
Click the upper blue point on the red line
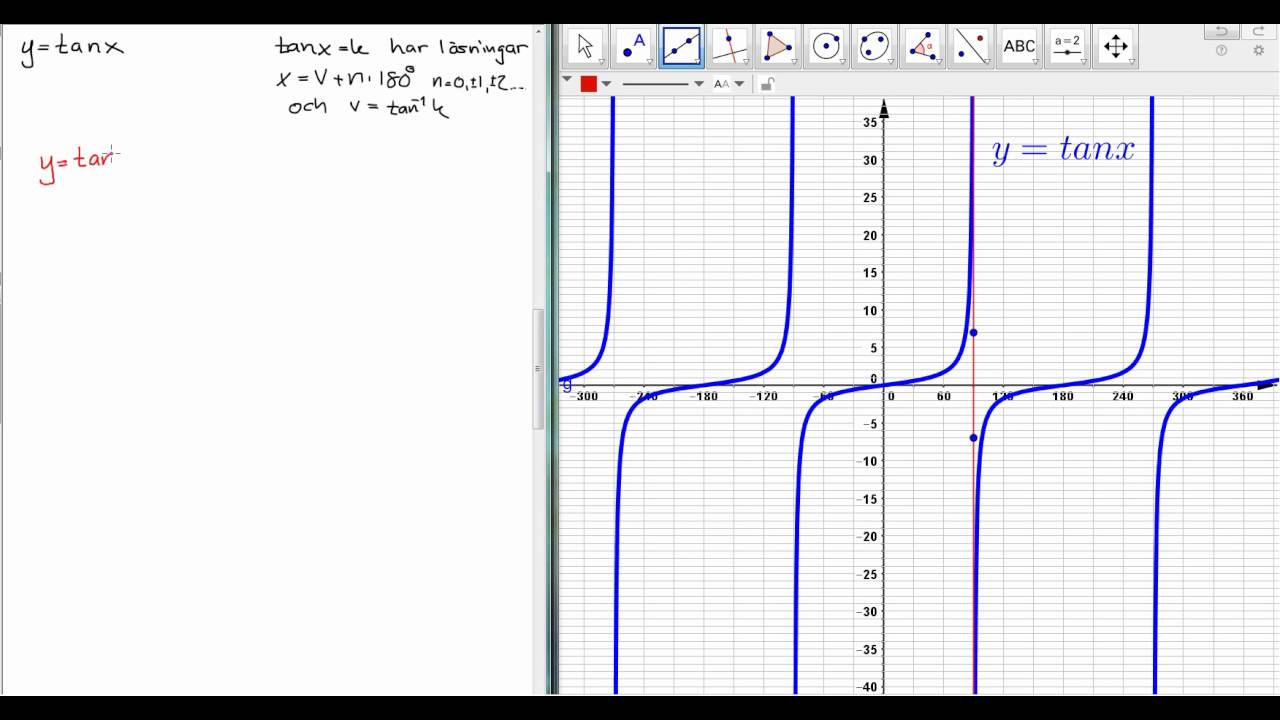pyautogui.click(x=973, y=332)
